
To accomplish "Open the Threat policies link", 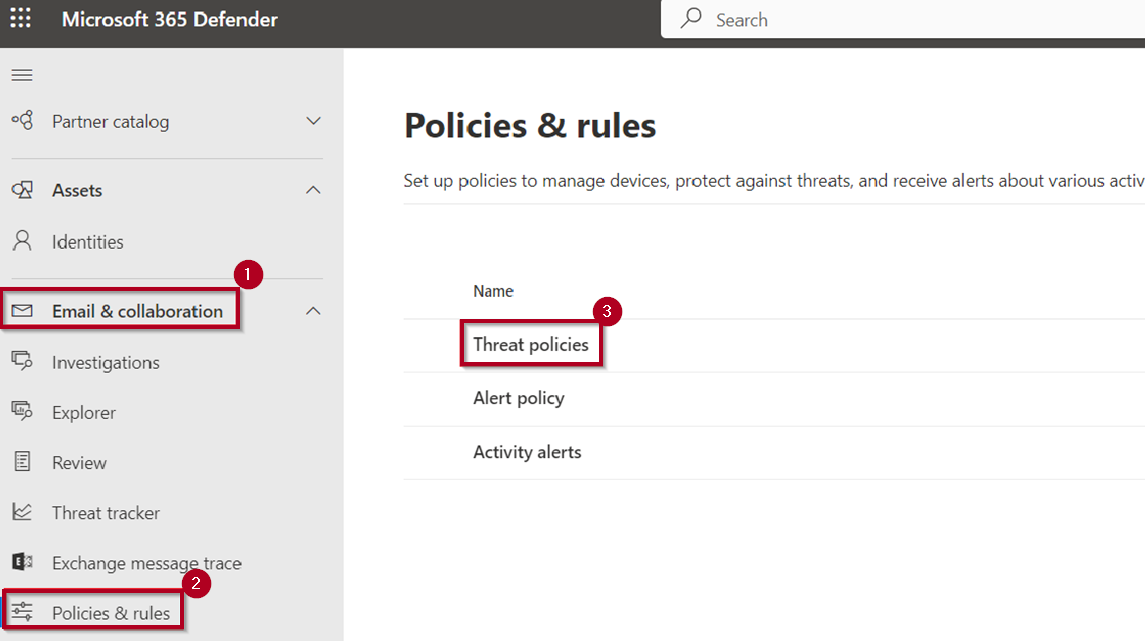I will tap(531, 345).
